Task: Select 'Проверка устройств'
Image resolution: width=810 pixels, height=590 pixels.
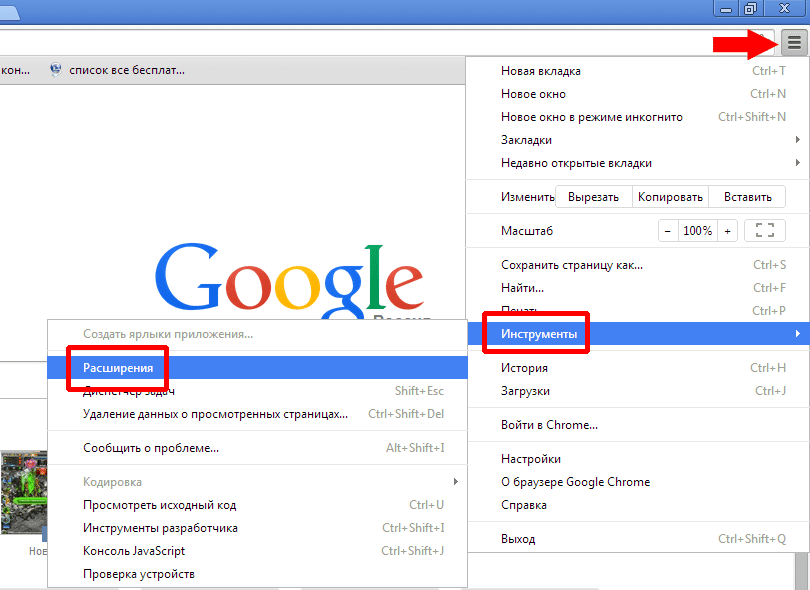Action: (x=257, y=574)
